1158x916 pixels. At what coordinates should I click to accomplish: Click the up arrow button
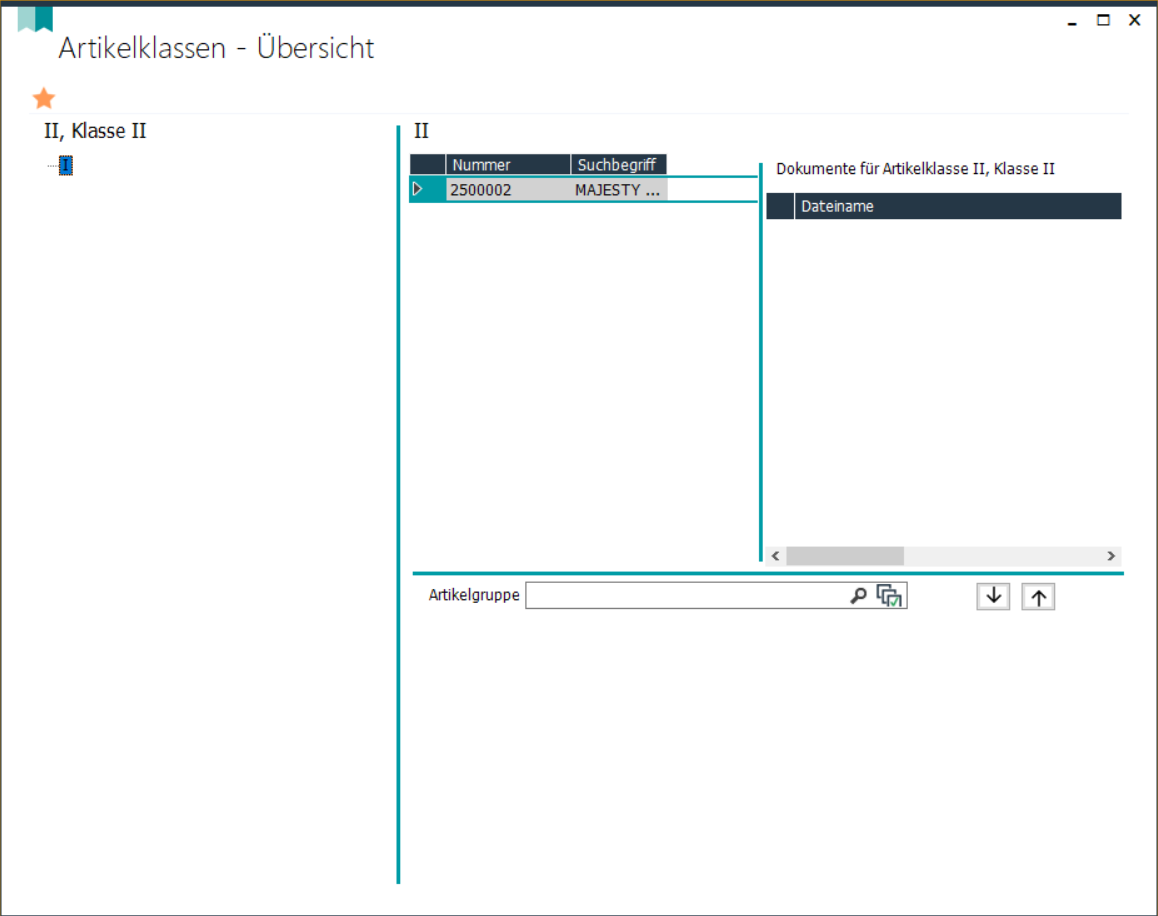(x=1038, y=596)
